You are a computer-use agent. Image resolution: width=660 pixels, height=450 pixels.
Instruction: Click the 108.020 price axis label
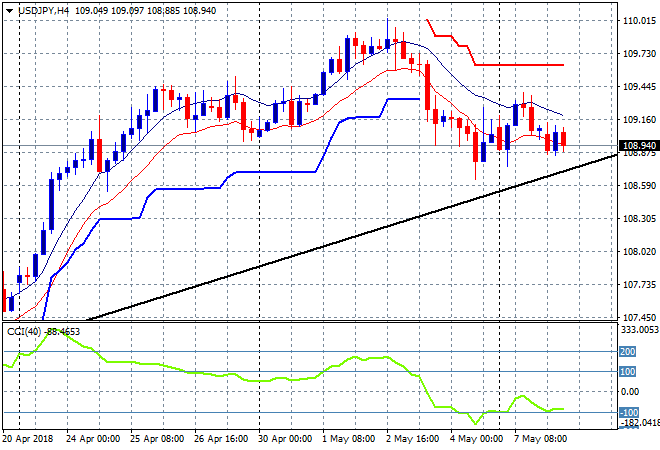click(x=639, y=252)
